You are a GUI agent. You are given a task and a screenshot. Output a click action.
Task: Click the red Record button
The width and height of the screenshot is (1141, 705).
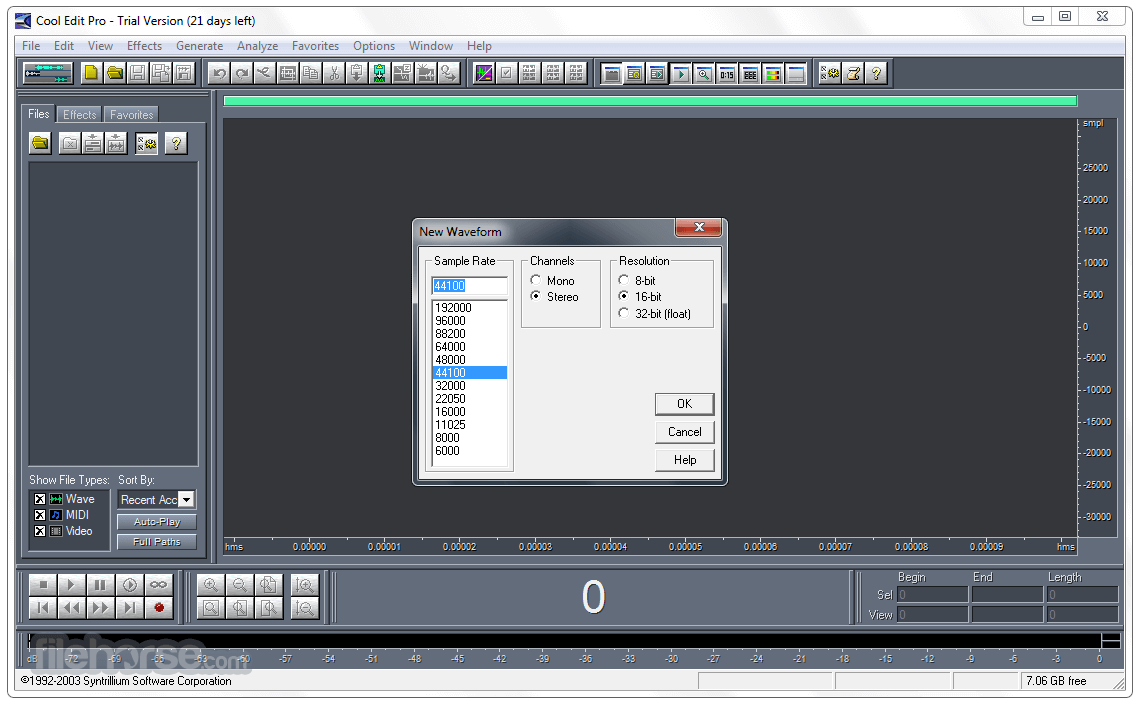click(158, 608)
